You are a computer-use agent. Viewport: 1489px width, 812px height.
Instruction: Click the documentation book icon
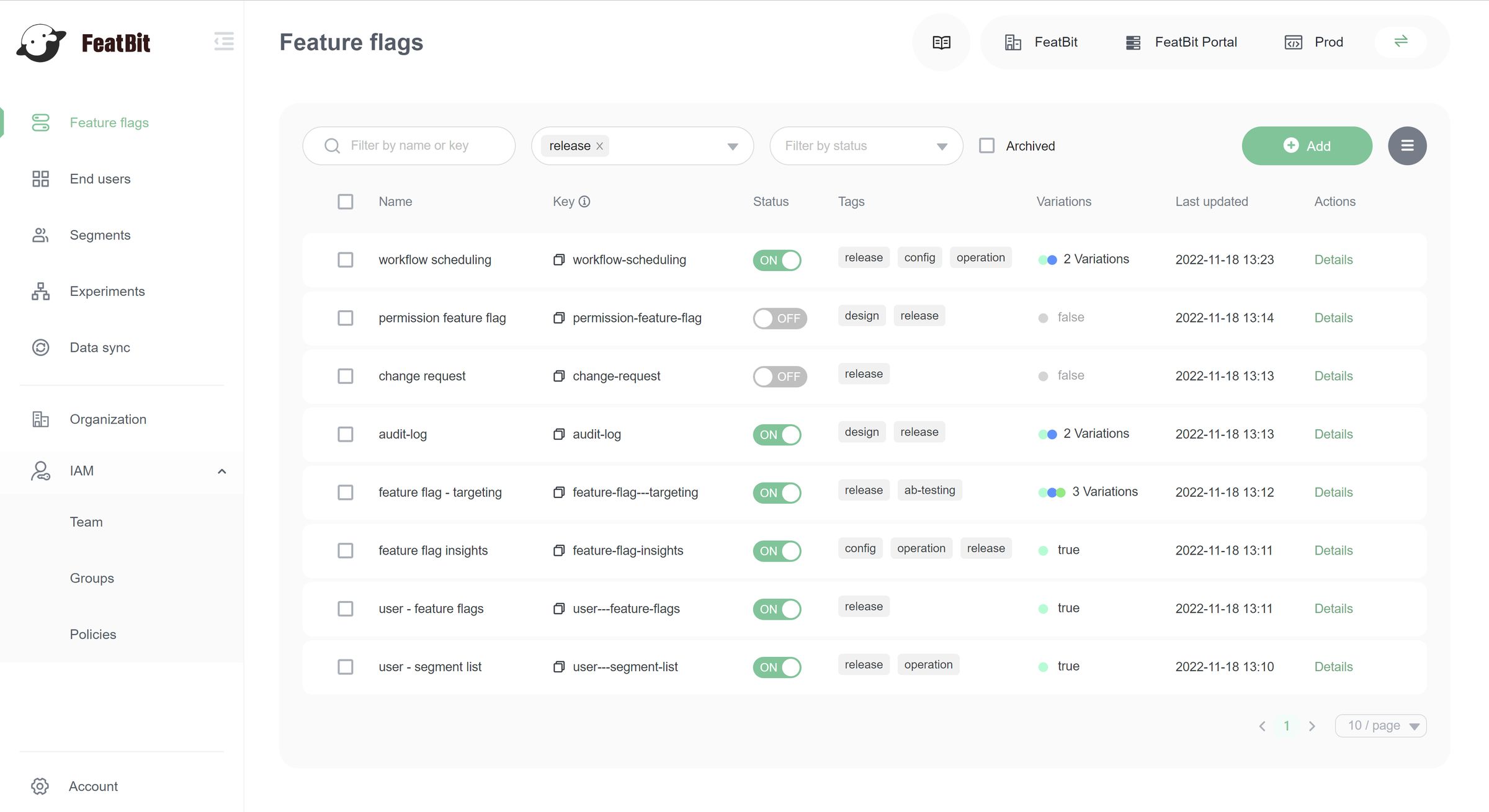click(941, 42)
